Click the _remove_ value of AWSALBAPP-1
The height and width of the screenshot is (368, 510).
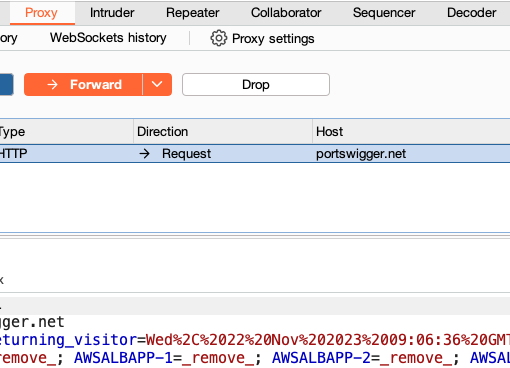pos(218,358)
